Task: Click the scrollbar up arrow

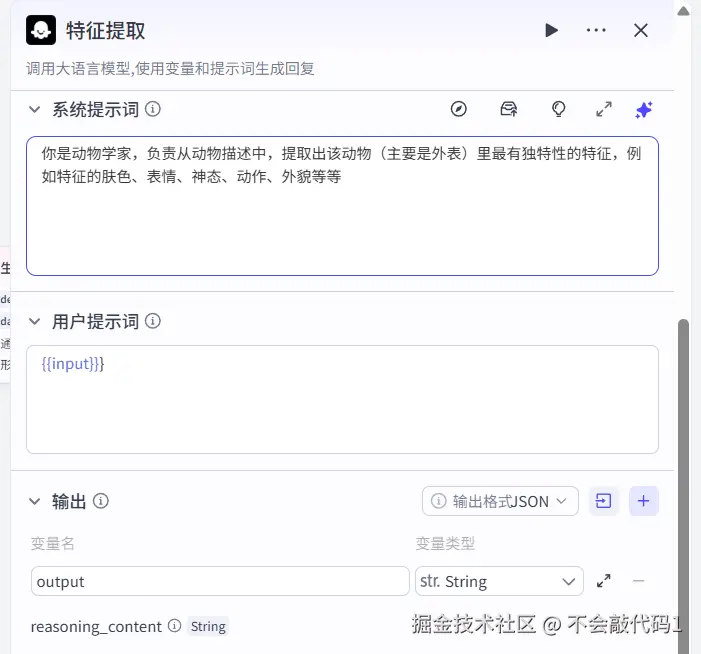Action: 683,11
